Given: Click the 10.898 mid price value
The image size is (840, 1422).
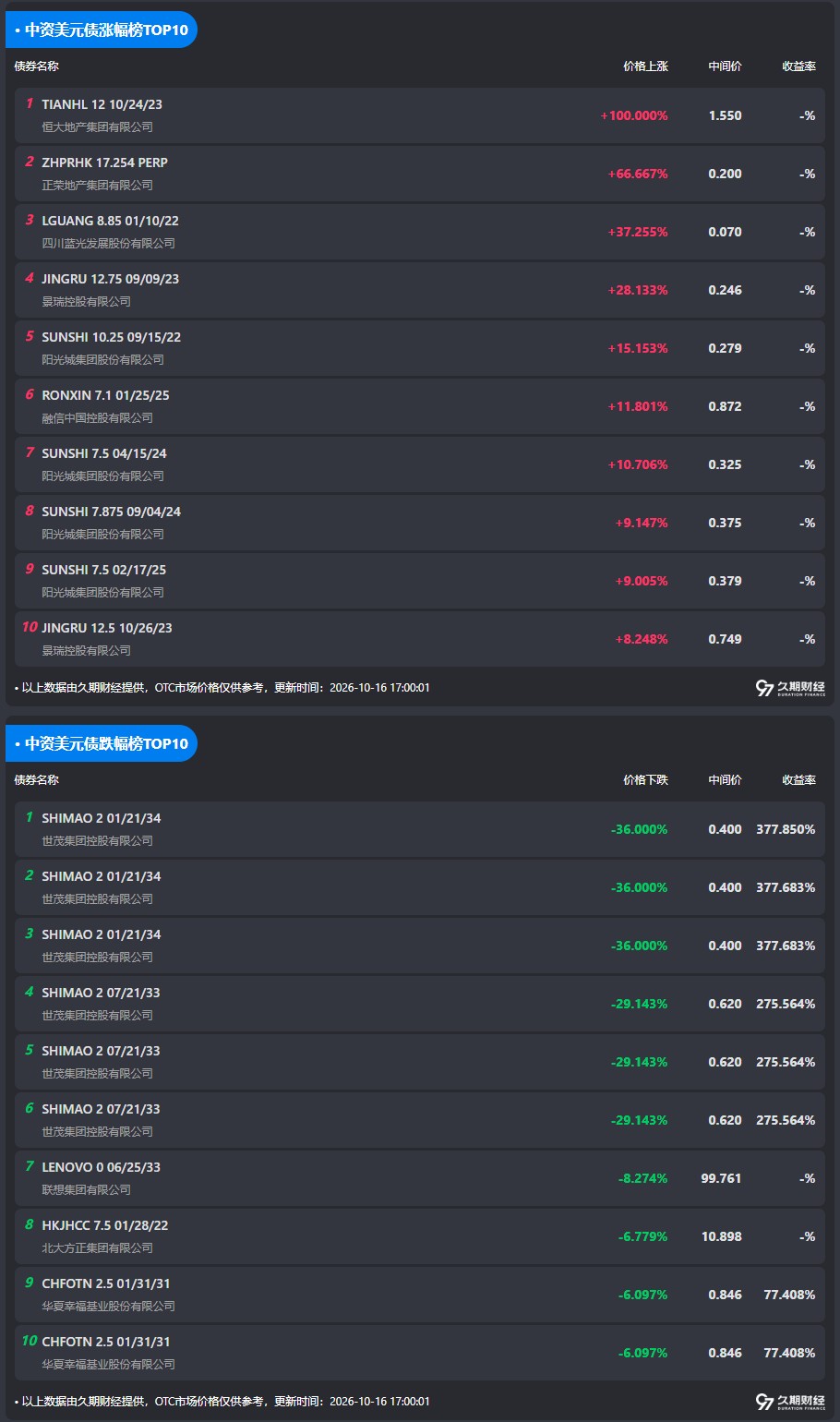Looking at the screenshot, I should coord(721,1236).
